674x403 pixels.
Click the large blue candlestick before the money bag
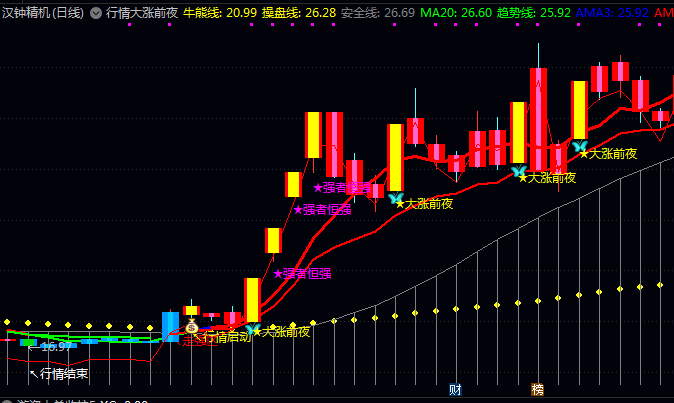(x=170, y=327)
